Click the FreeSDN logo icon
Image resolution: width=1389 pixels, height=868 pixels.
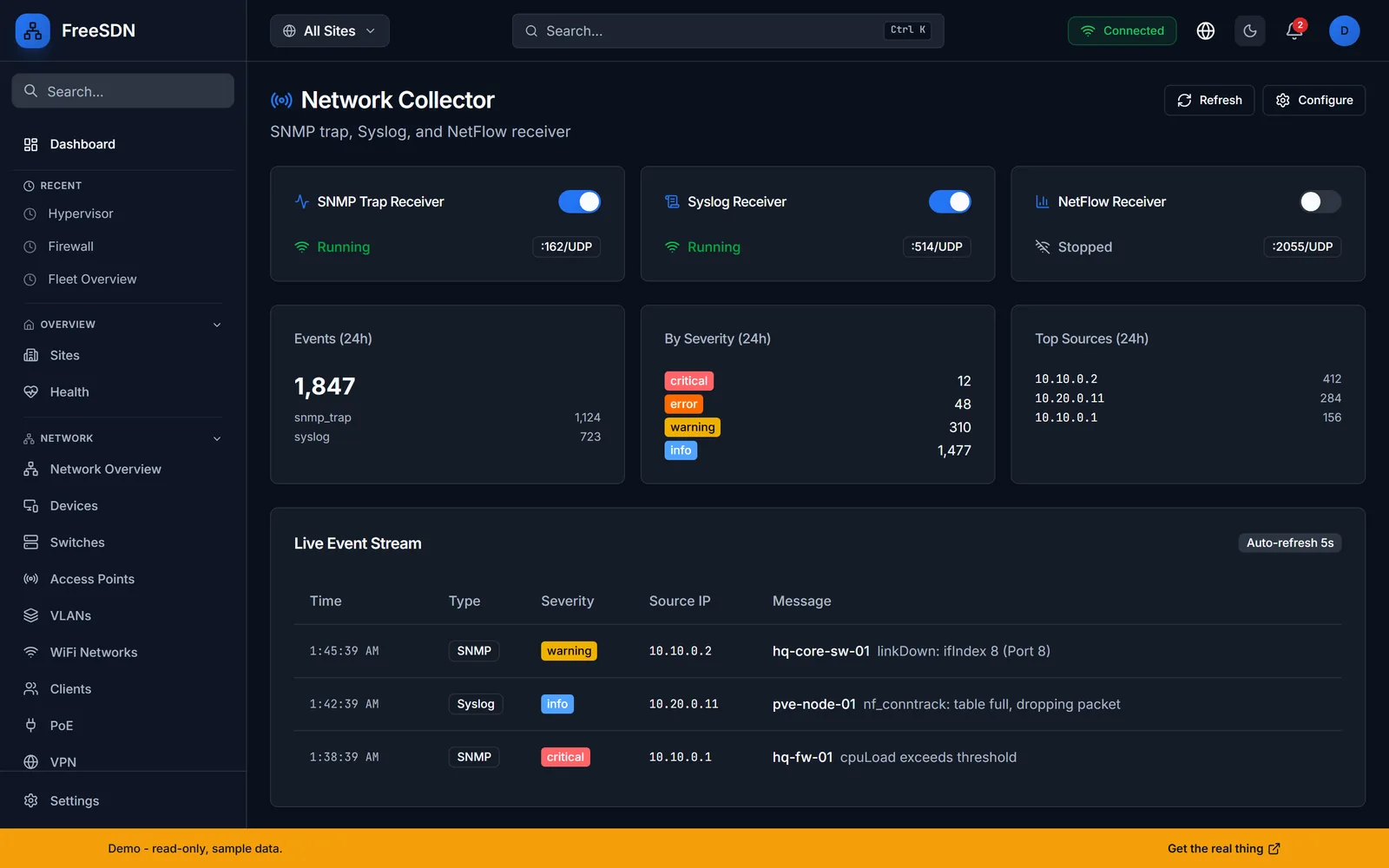33,31
